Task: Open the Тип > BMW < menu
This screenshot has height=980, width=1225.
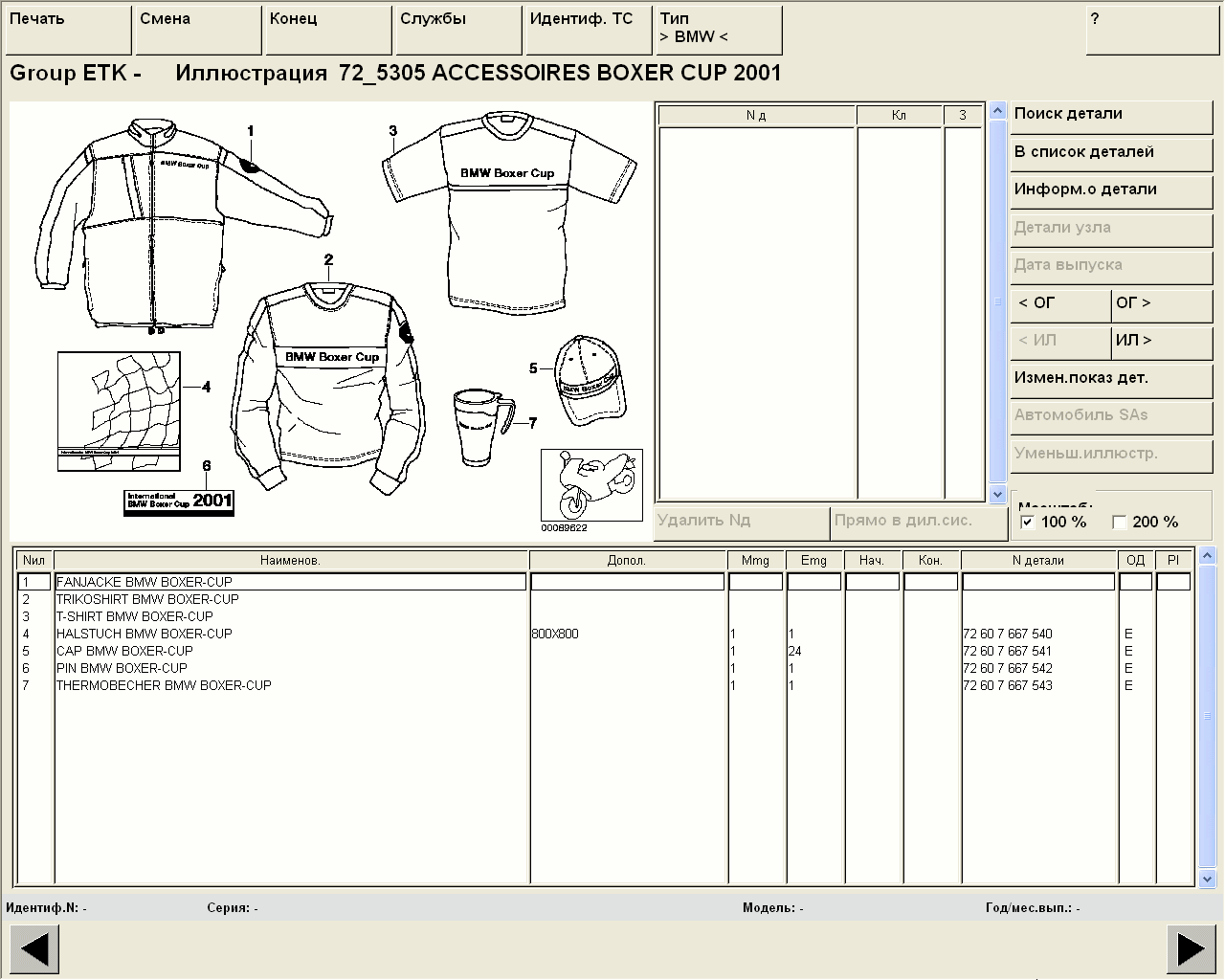Action: click(x=719, y=31)
